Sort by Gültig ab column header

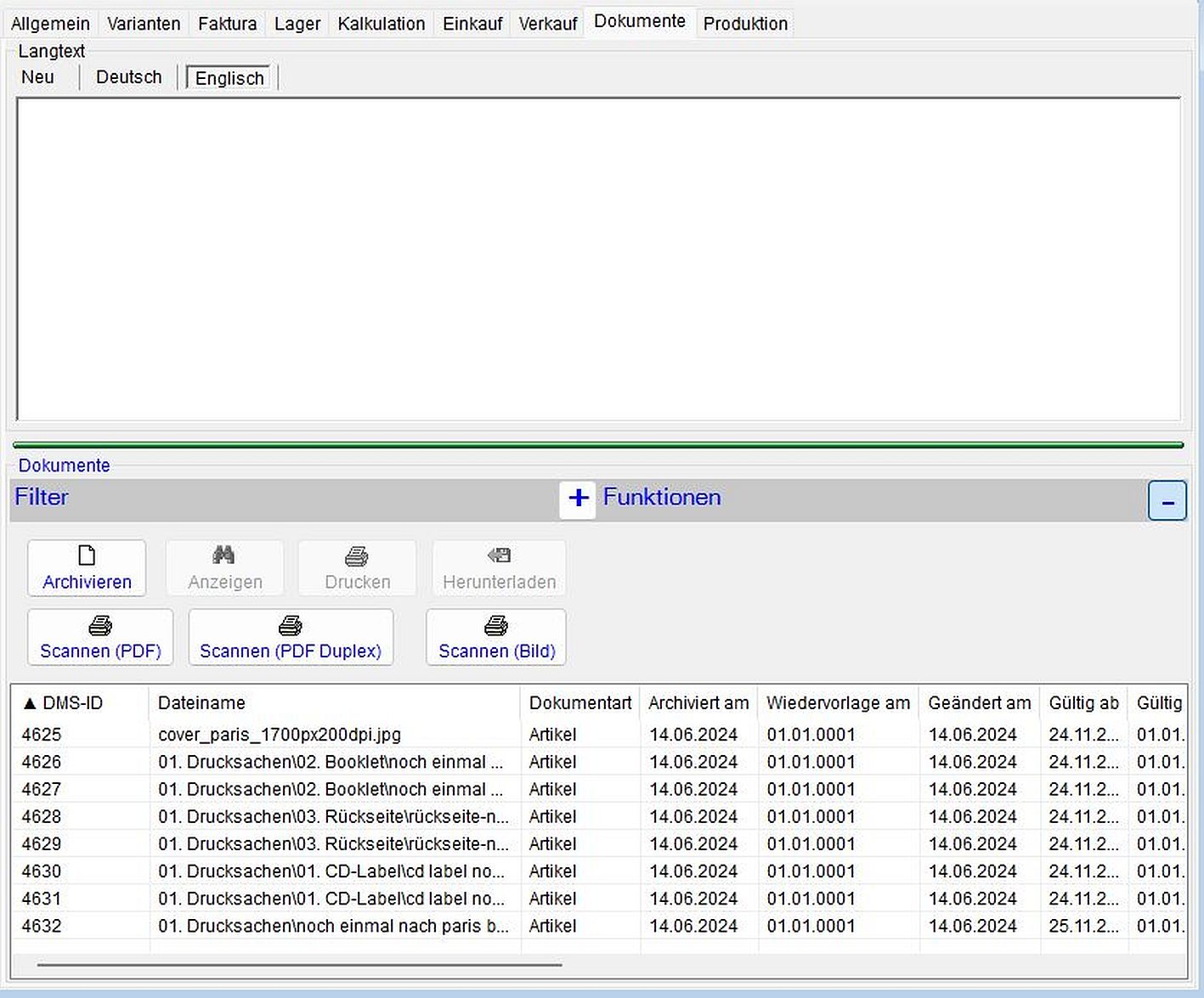pos(1083,703)
